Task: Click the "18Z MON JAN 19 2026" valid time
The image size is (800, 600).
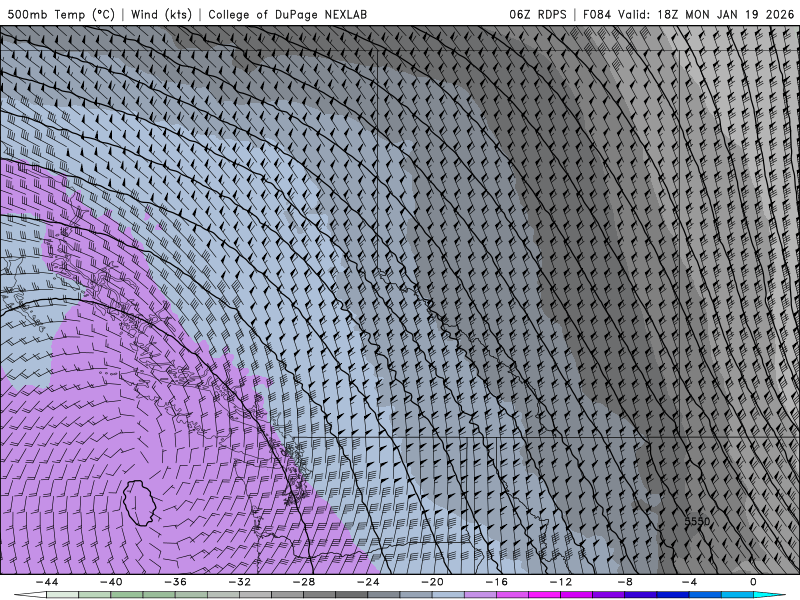Action: pyautogui.click(x=726, y=14)
